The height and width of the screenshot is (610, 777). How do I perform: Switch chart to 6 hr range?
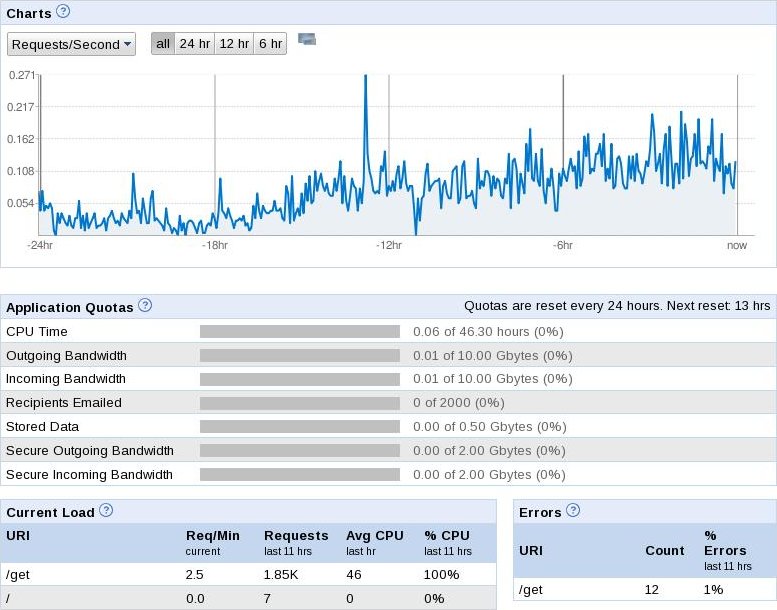click(270, 44)
